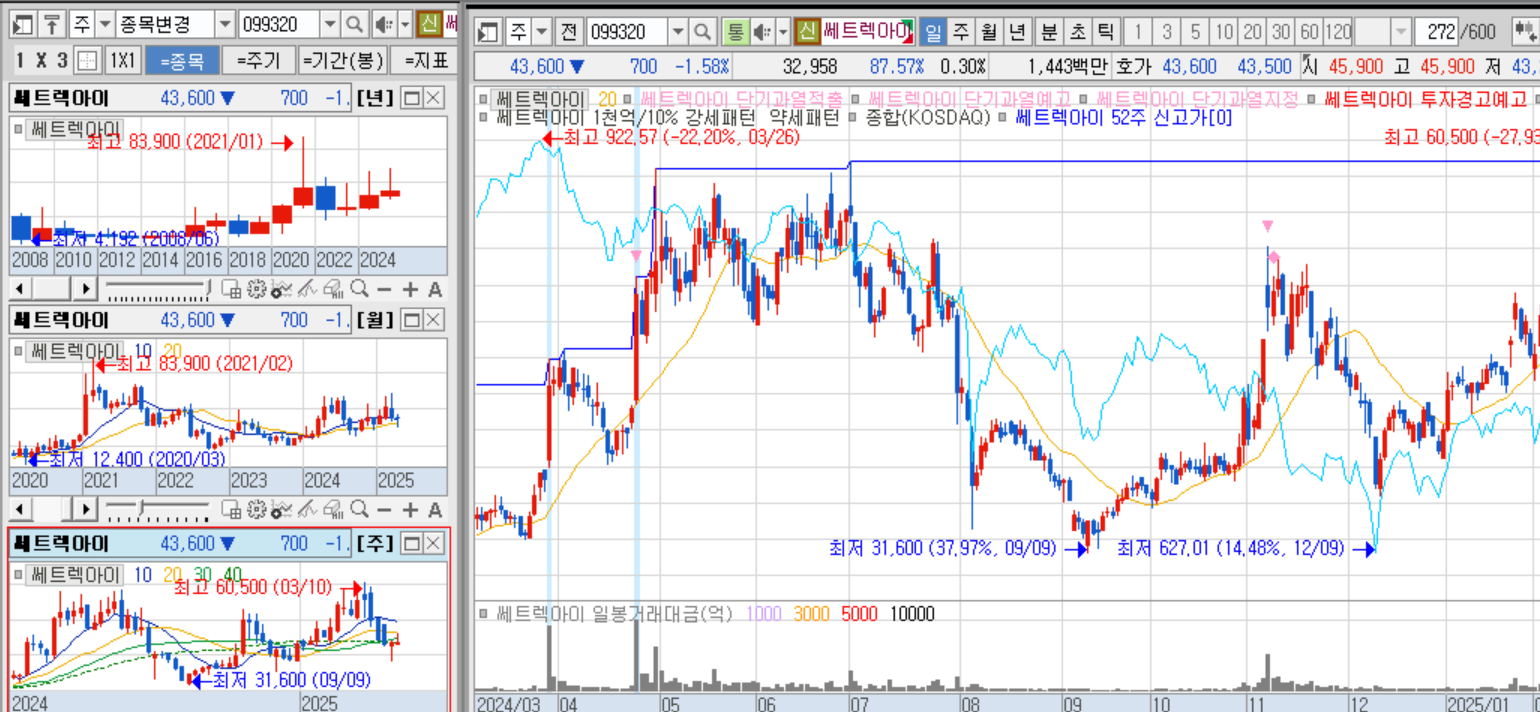
Task: Toggle the green 통 button in main toolbar
Action: pos(735,32)
